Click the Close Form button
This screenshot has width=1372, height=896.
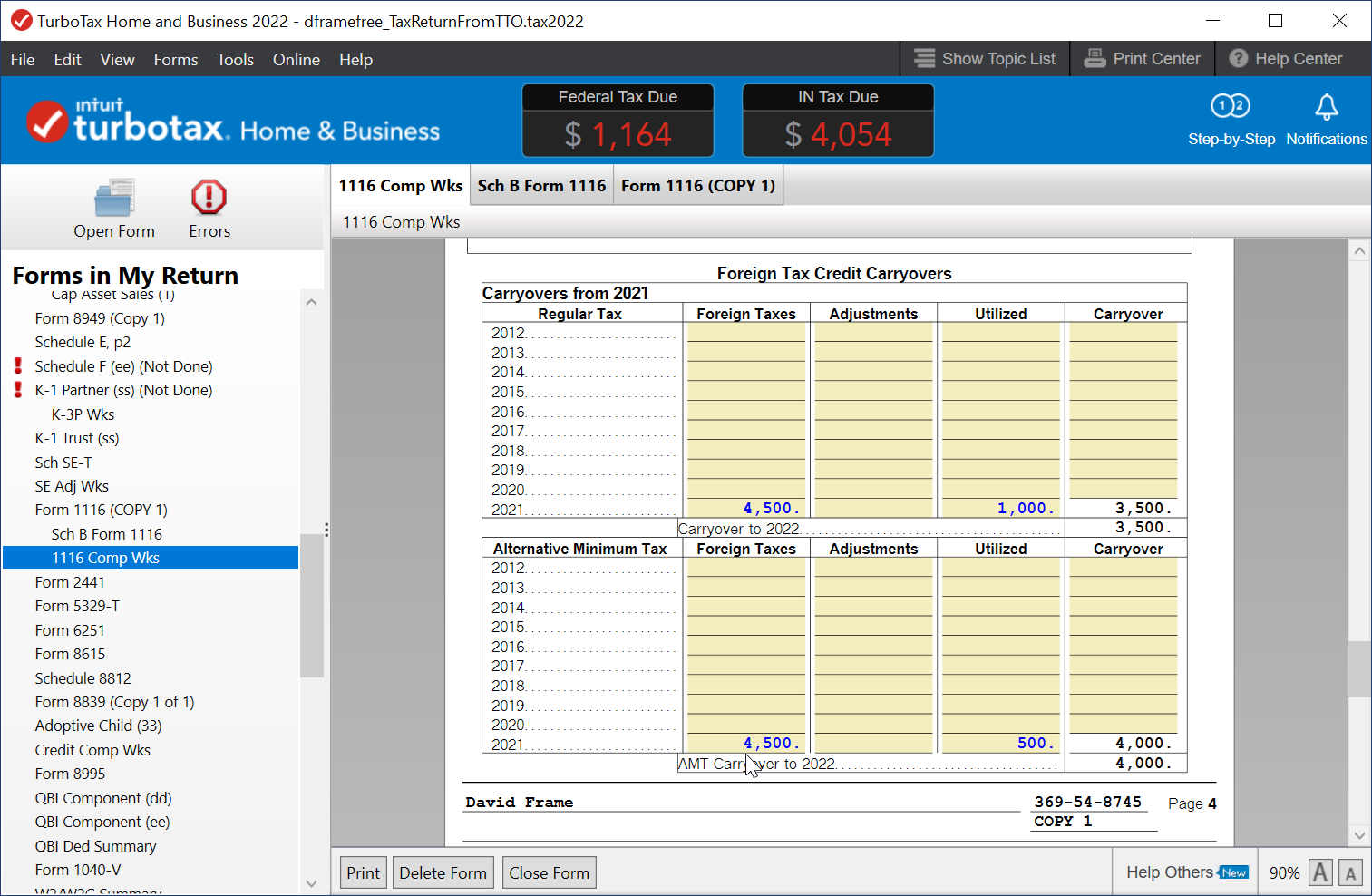(549, 872)
